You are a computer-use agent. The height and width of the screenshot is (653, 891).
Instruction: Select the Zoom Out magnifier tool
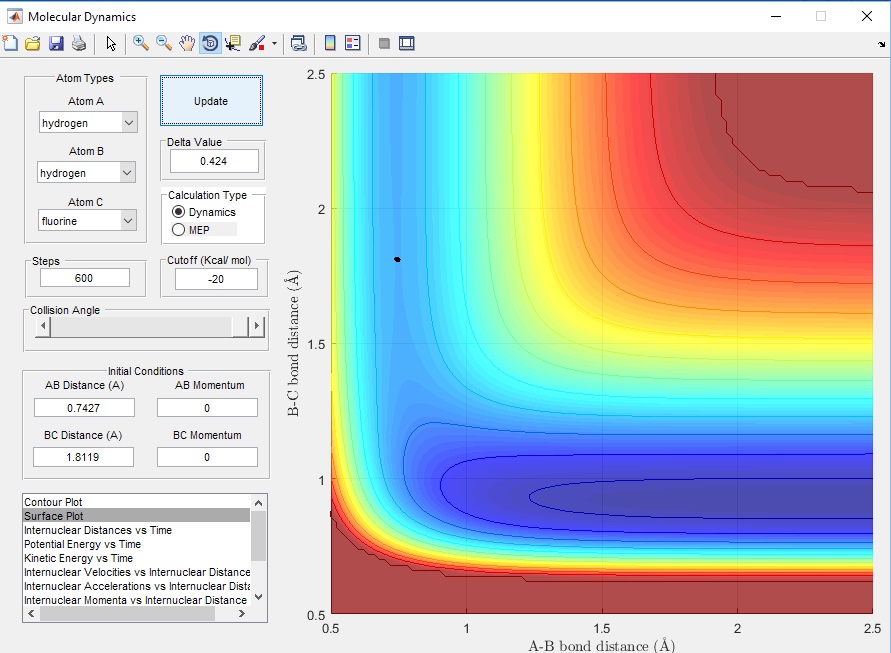tap(164, 43)
